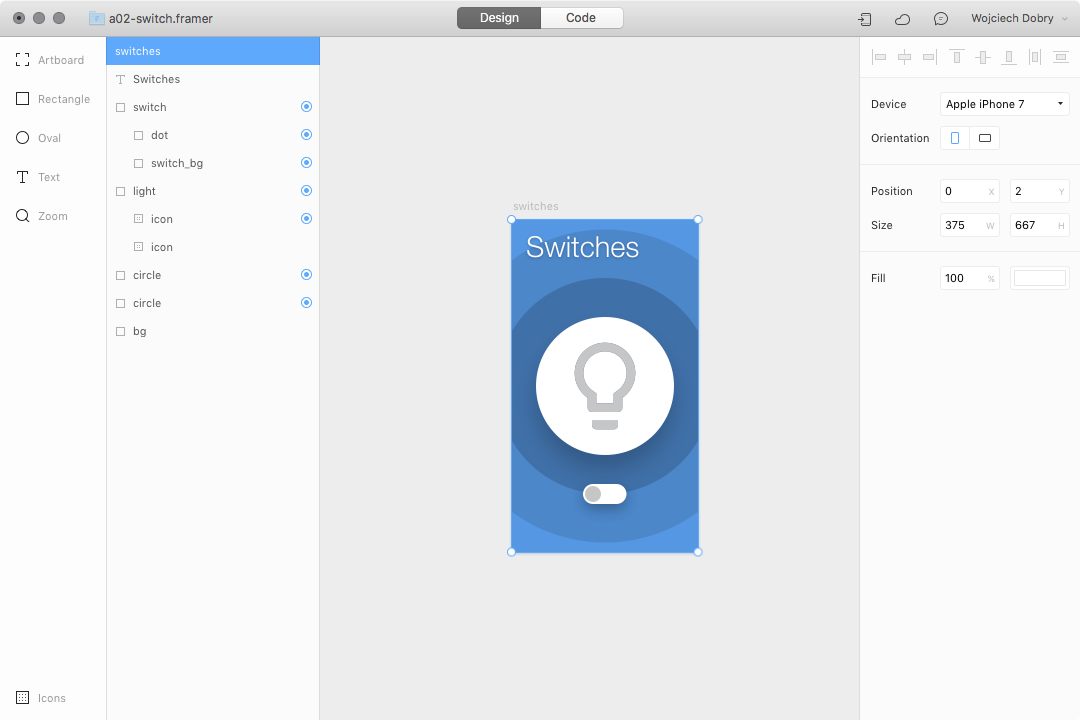Click the align top edges icon
This screenshot has height=720, width=1080.
coord(956,57)
